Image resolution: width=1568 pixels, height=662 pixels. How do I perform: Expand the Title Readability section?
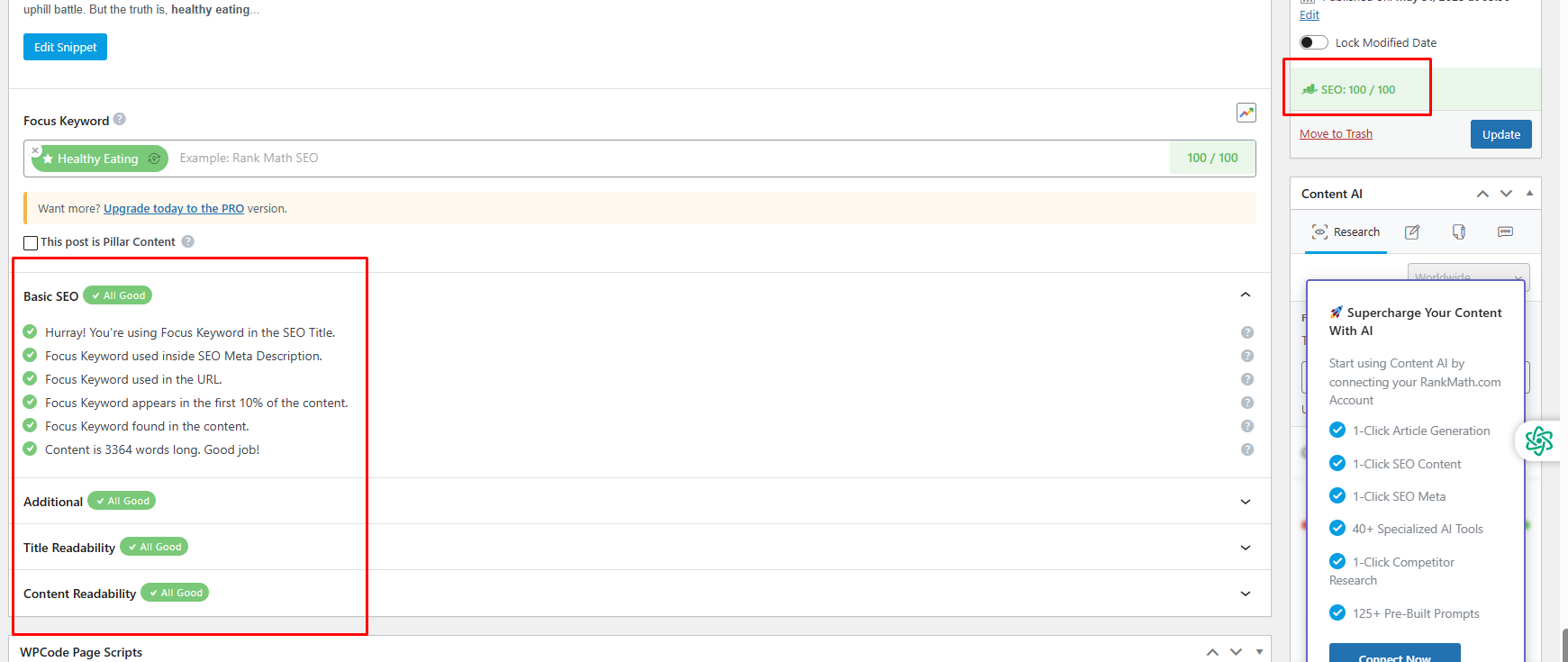tap(1246, 548)
